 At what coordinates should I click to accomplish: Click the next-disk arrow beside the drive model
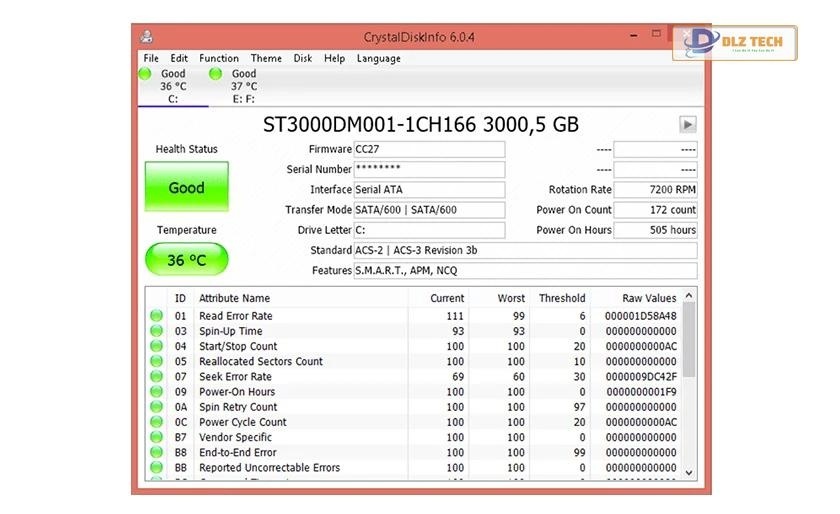coord(688,124)
